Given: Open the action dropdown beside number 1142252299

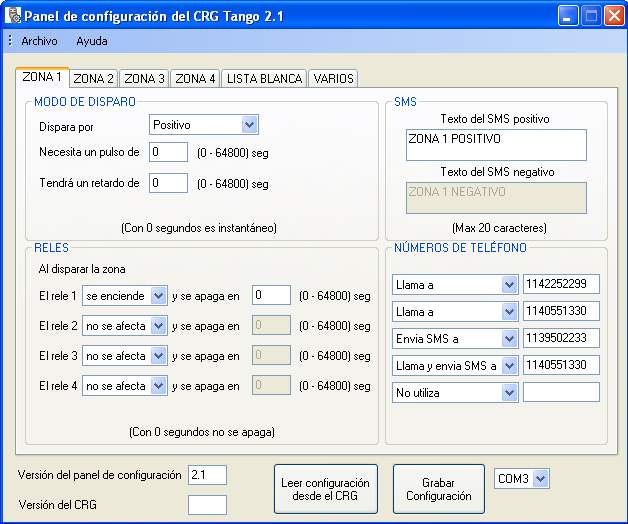Looking at the screenshot, I should click(455, 285).
